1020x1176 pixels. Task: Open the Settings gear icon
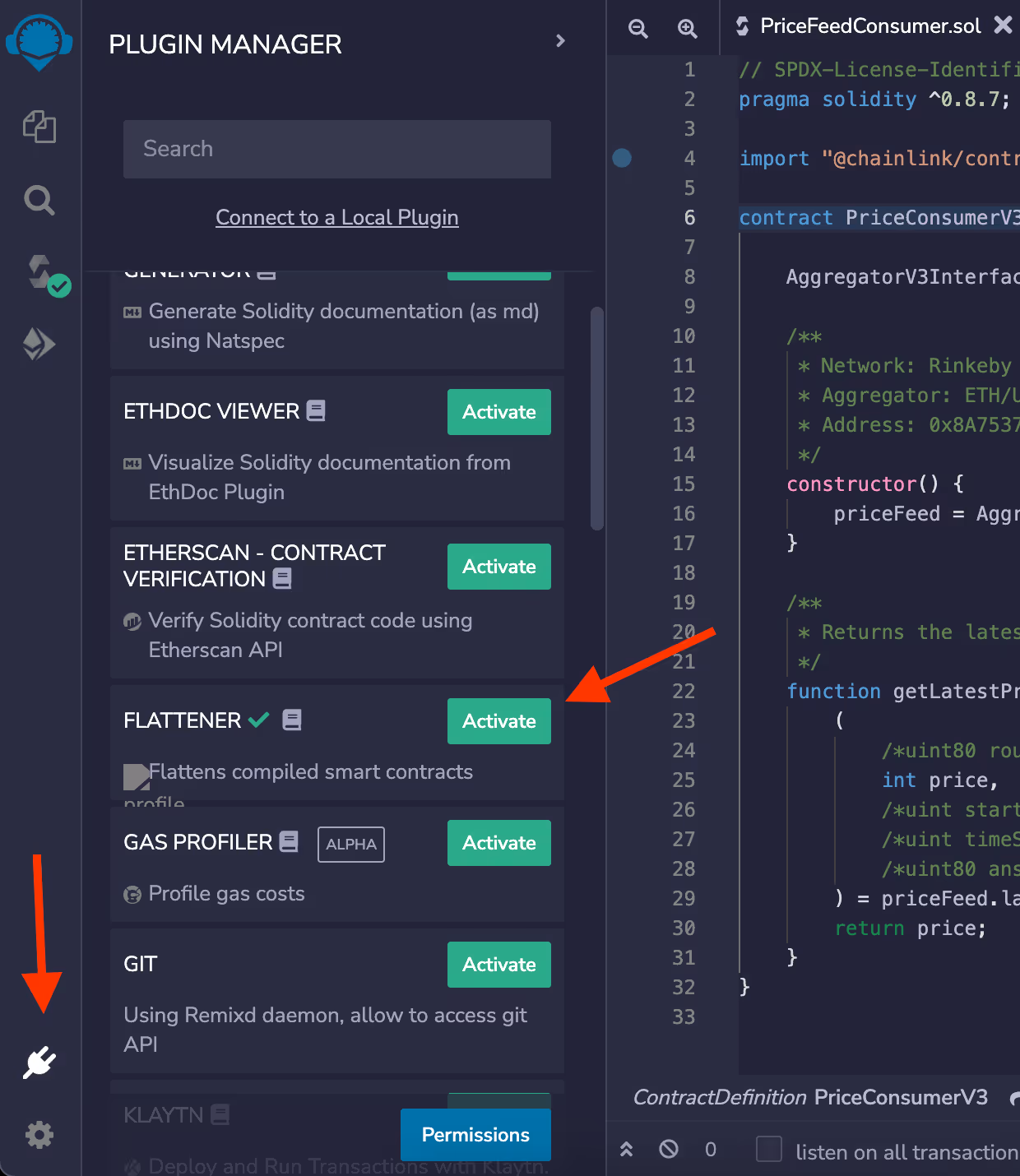coord(39,1135)
